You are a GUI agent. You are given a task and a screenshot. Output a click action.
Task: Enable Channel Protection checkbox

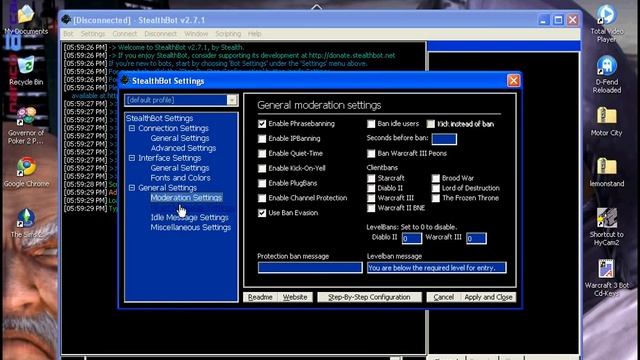262,198
